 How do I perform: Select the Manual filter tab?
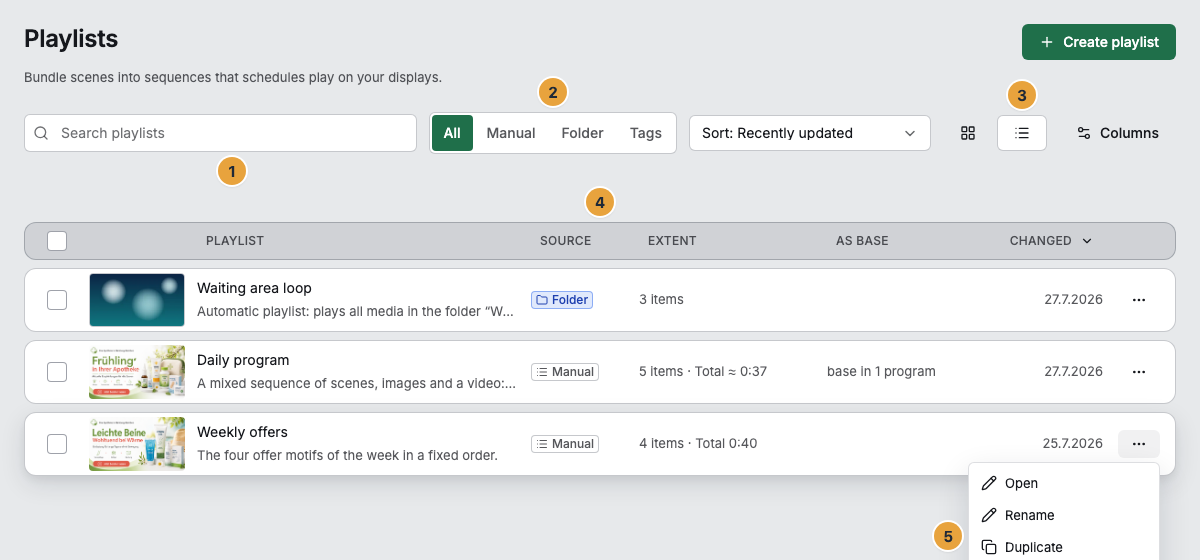[x=511, y=133]
